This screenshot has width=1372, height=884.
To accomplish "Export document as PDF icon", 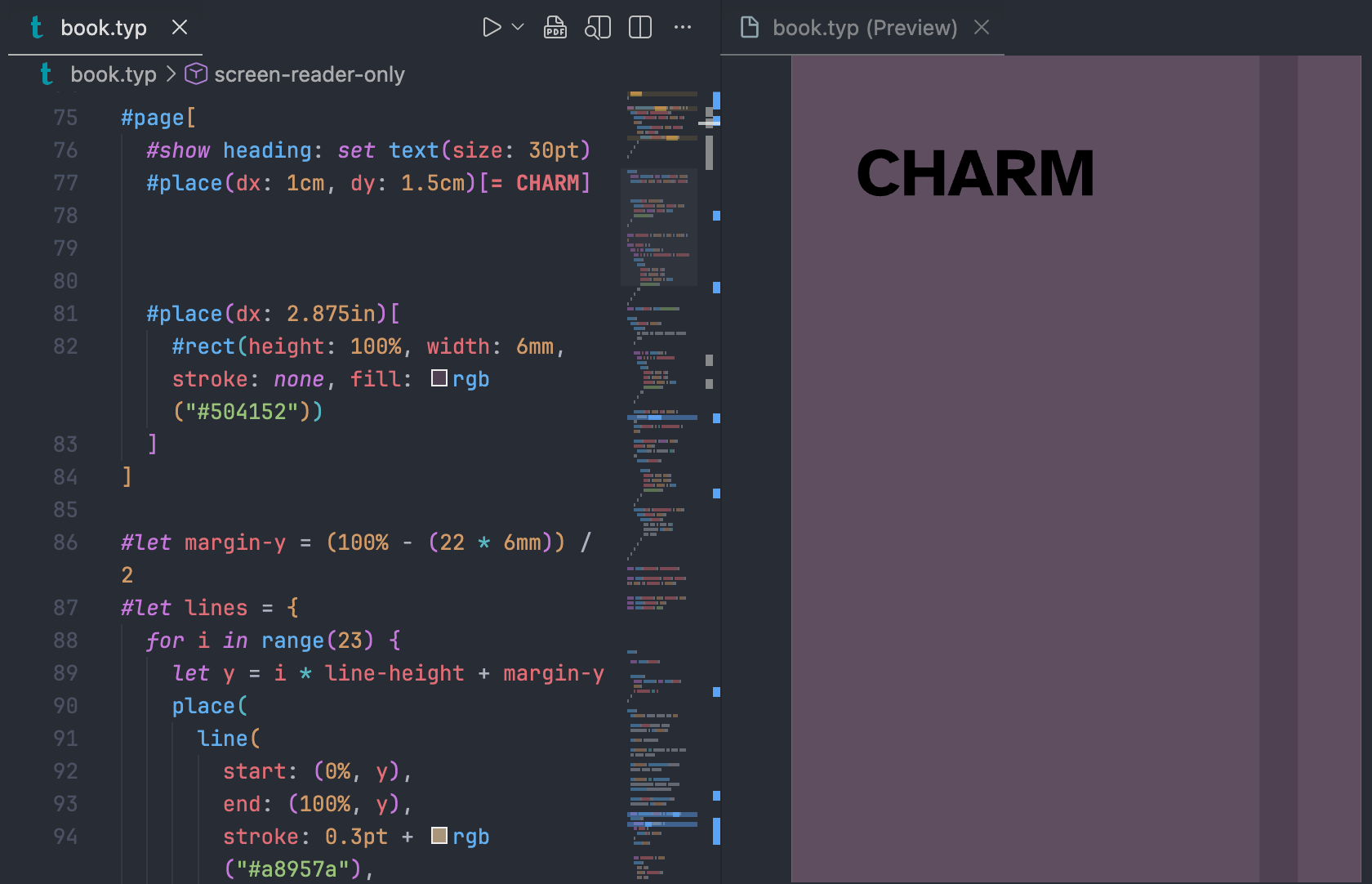I will tap(555, 28).
